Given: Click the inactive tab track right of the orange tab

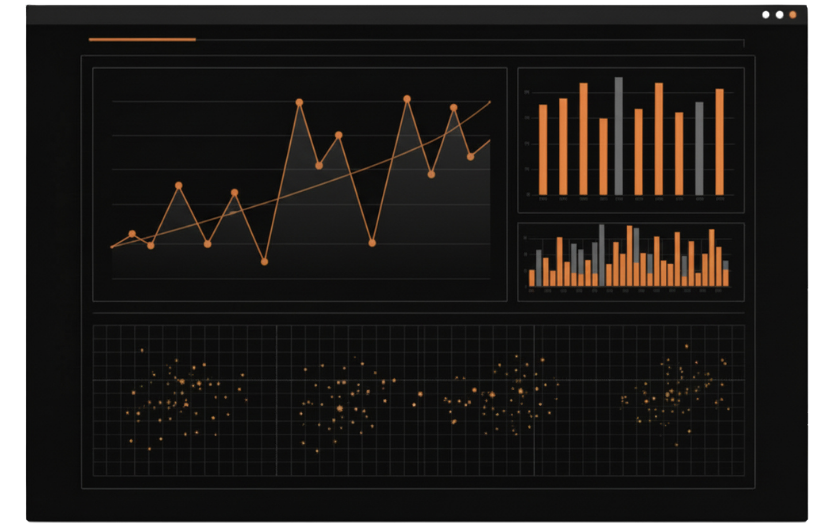Looking at the screenshot, I should pyautogui.click(x=470, y=40).
